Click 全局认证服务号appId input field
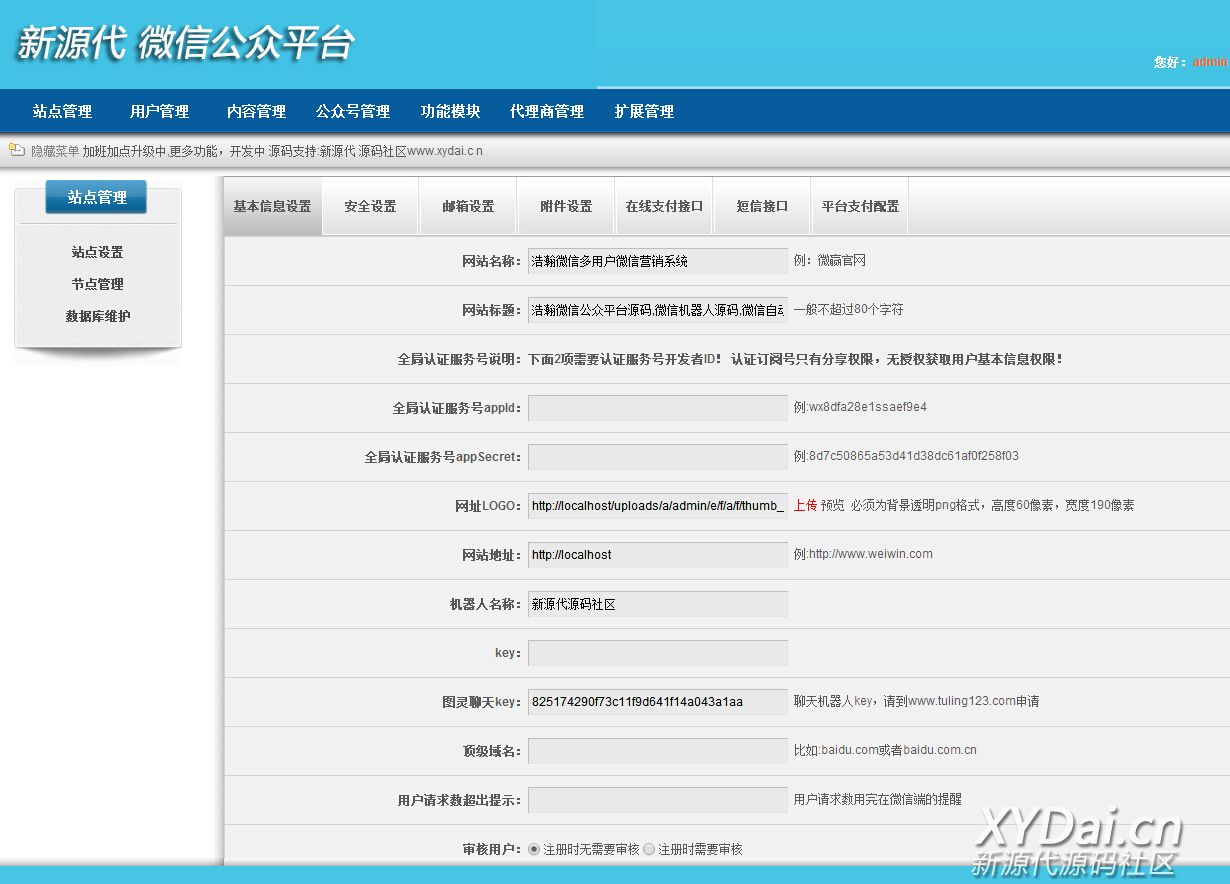This screenshot has width=1230, height=884. point(657,408)
